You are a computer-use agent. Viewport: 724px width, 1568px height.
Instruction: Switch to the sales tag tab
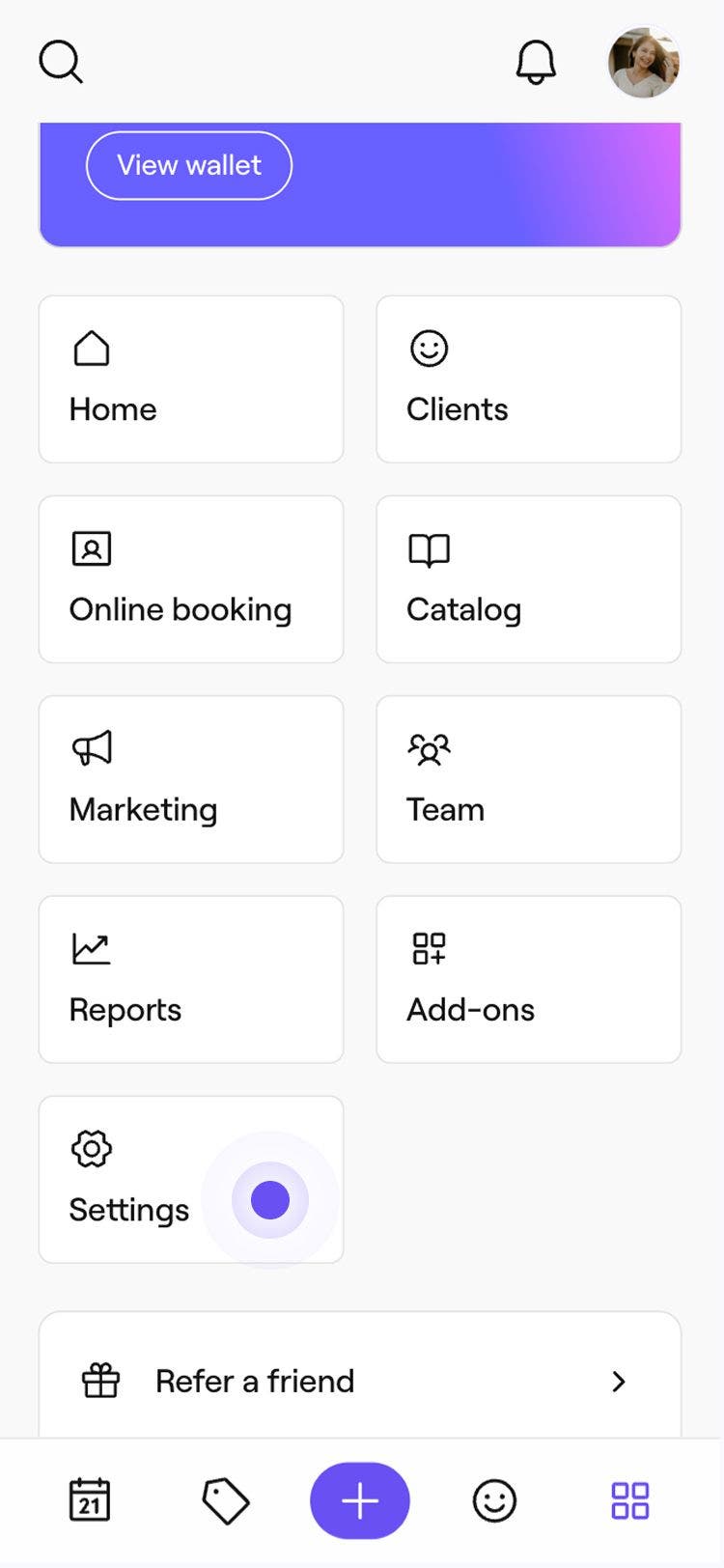[225, 1500]
